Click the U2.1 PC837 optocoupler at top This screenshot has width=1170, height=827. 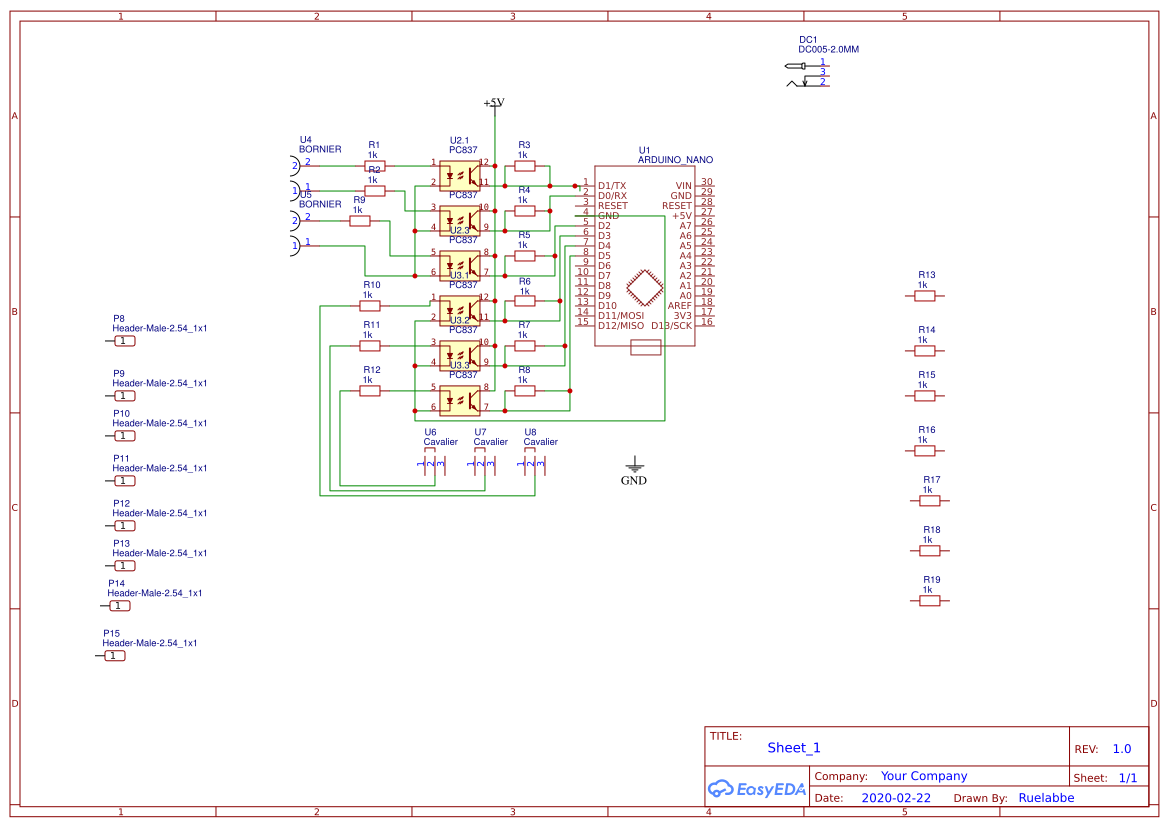tap(460, 172)
